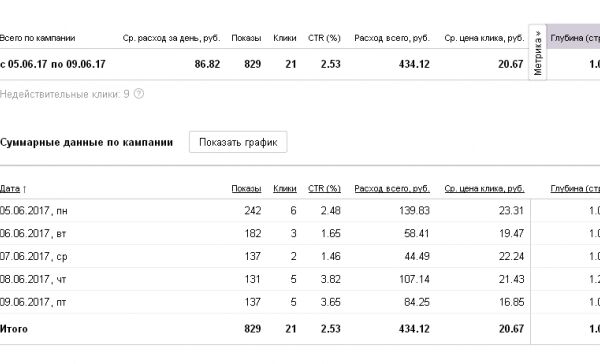Image resolution: width=600 pixels, height=364 pixels.
Task: Select the 09.06.2017 Friday row
Action: point(300,302)
